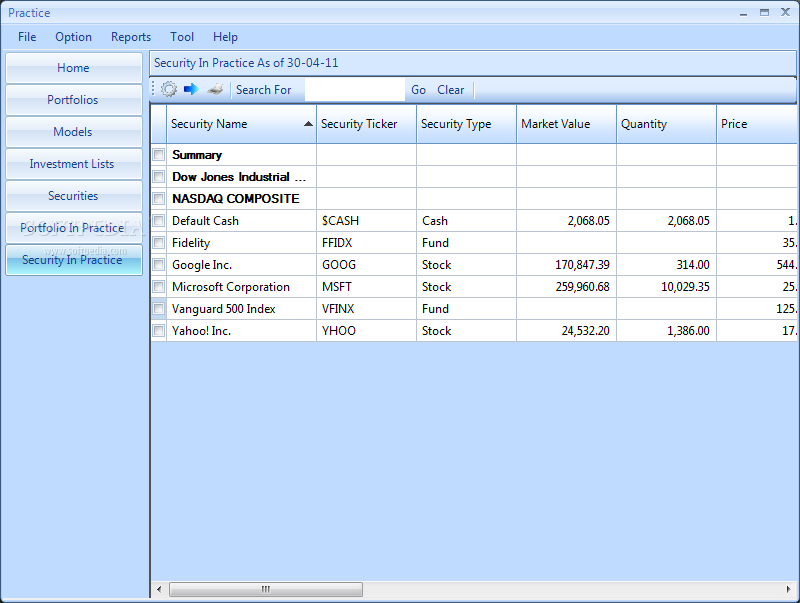This screenshot has height=603, width=800.
Task: Tick the Dow Jones Industrial row checkbox
Action: pyautogui.click(x=159, y=177)
